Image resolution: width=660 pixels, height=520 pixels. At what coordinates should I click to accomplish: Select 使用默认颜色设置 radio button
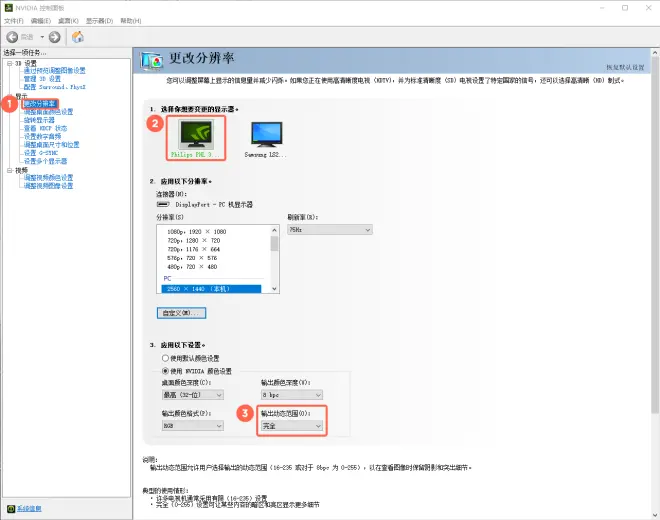pyautogui.click(x=165, y=358)
